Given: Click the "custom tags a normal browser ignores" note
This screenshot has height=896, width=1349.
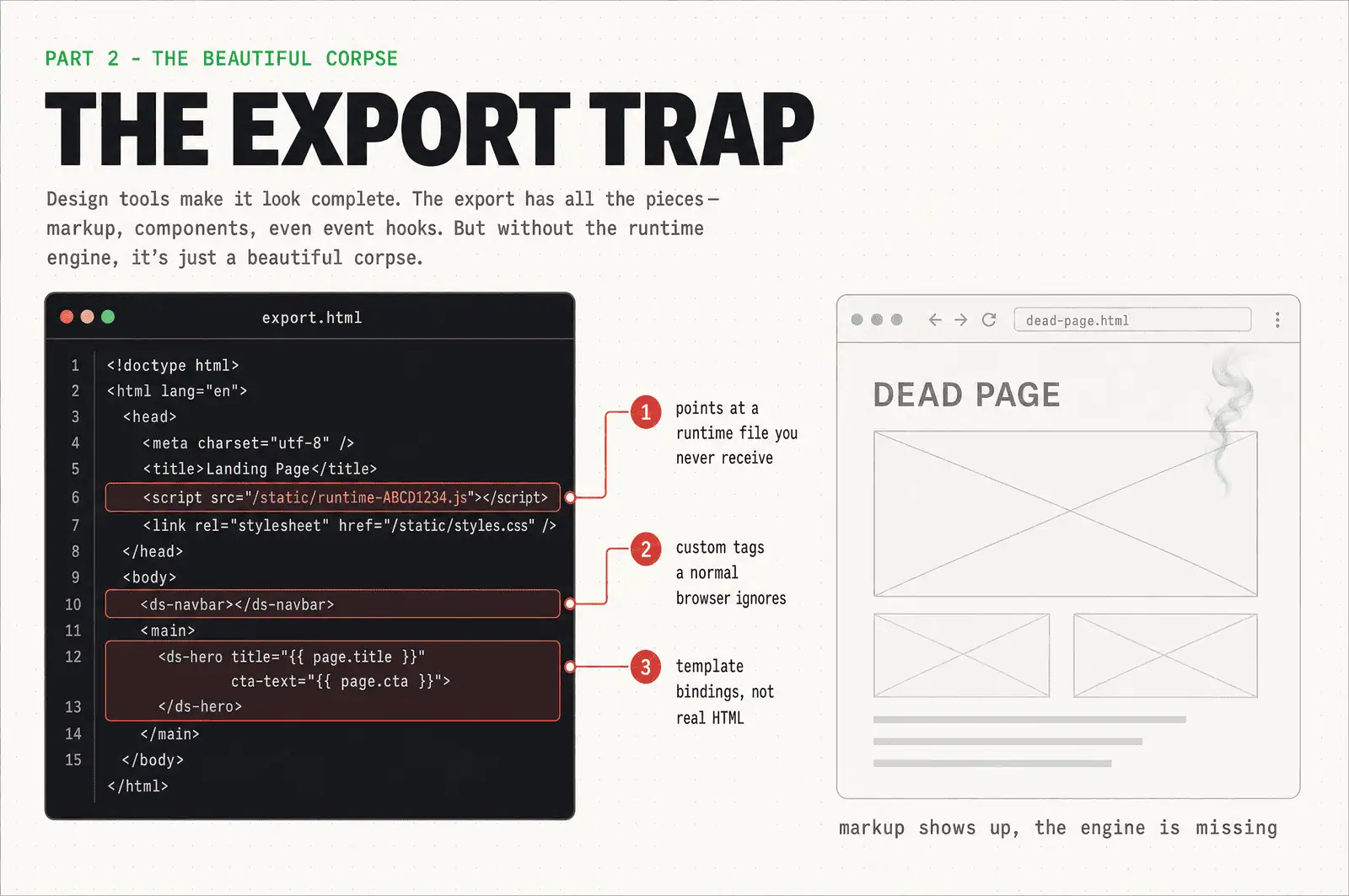Looking at the screenshot, I should 730,573.
